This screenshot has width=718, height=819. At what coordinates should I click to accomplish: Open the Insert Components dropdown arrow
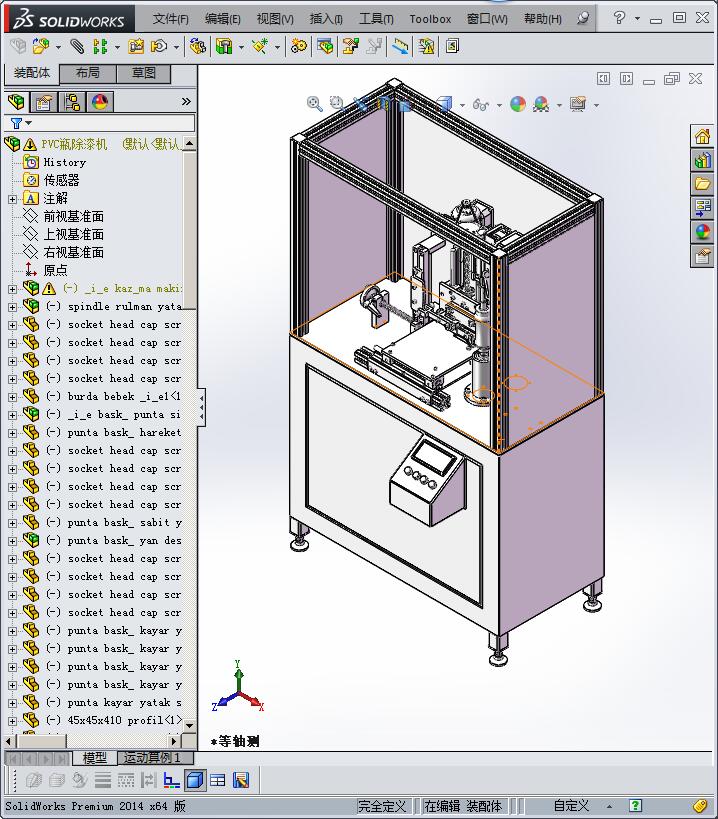click(x=58, y=48)
